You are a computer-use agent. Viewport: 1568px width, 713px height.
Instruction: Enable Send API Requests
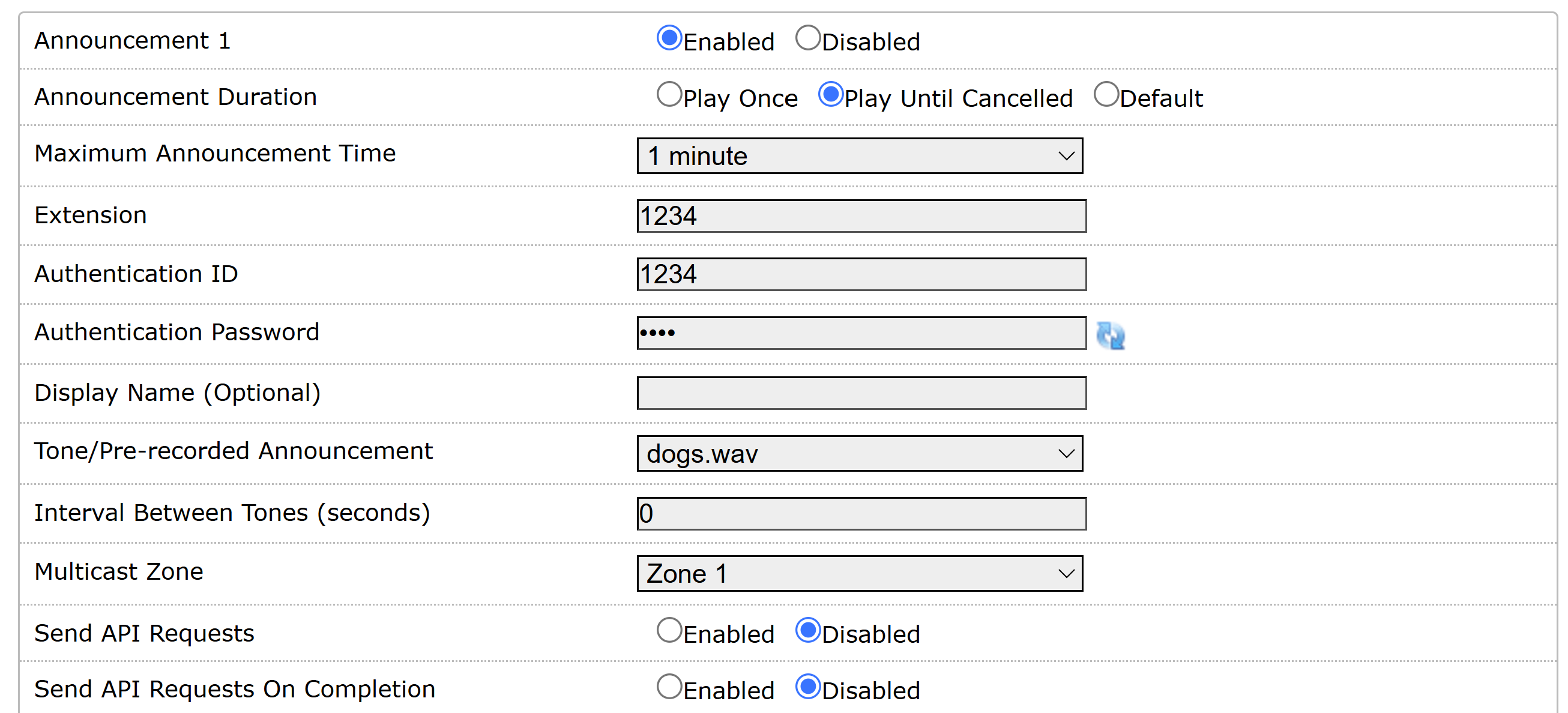tap(669, 630)
